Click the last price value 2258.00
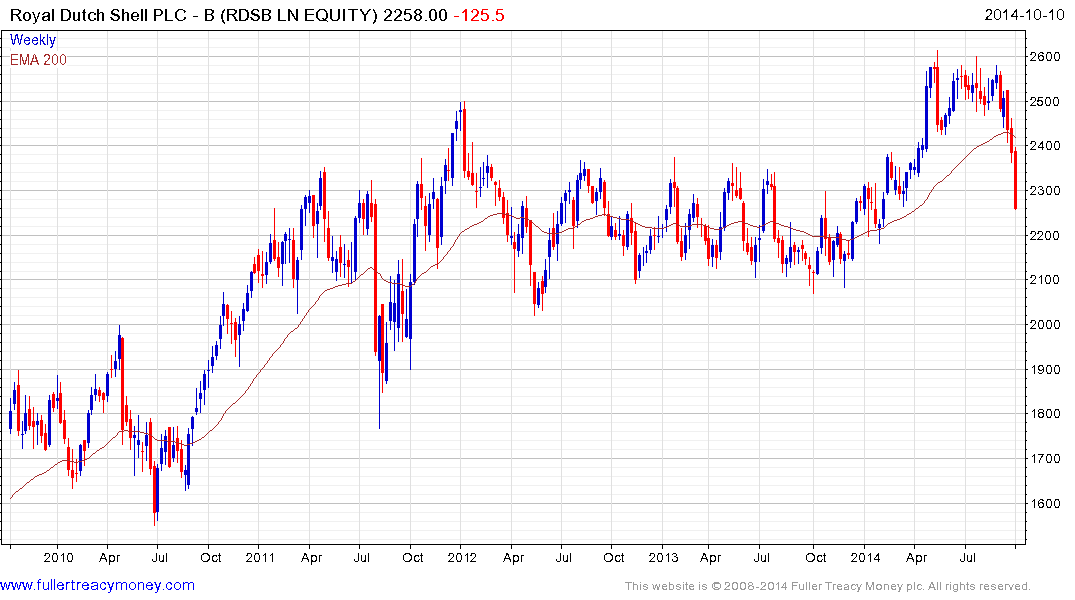Image resolution: width=1075 pixels, height=600 pixels. coord(415,15)
